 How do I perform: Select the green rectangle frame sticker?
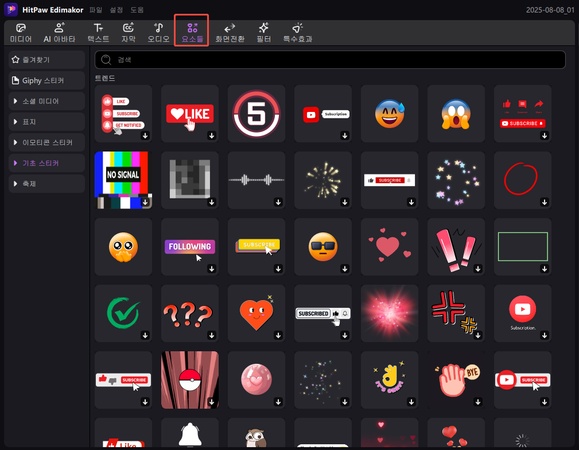pyautogui.click(x=523, y=247)
